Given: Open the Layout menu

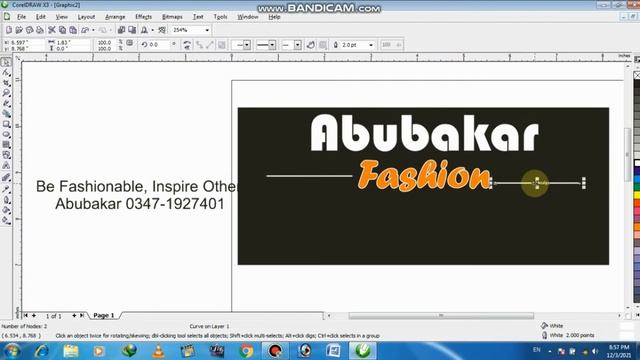Looking at the screenshot, I should pyautogui.click(x=86, y=17).
